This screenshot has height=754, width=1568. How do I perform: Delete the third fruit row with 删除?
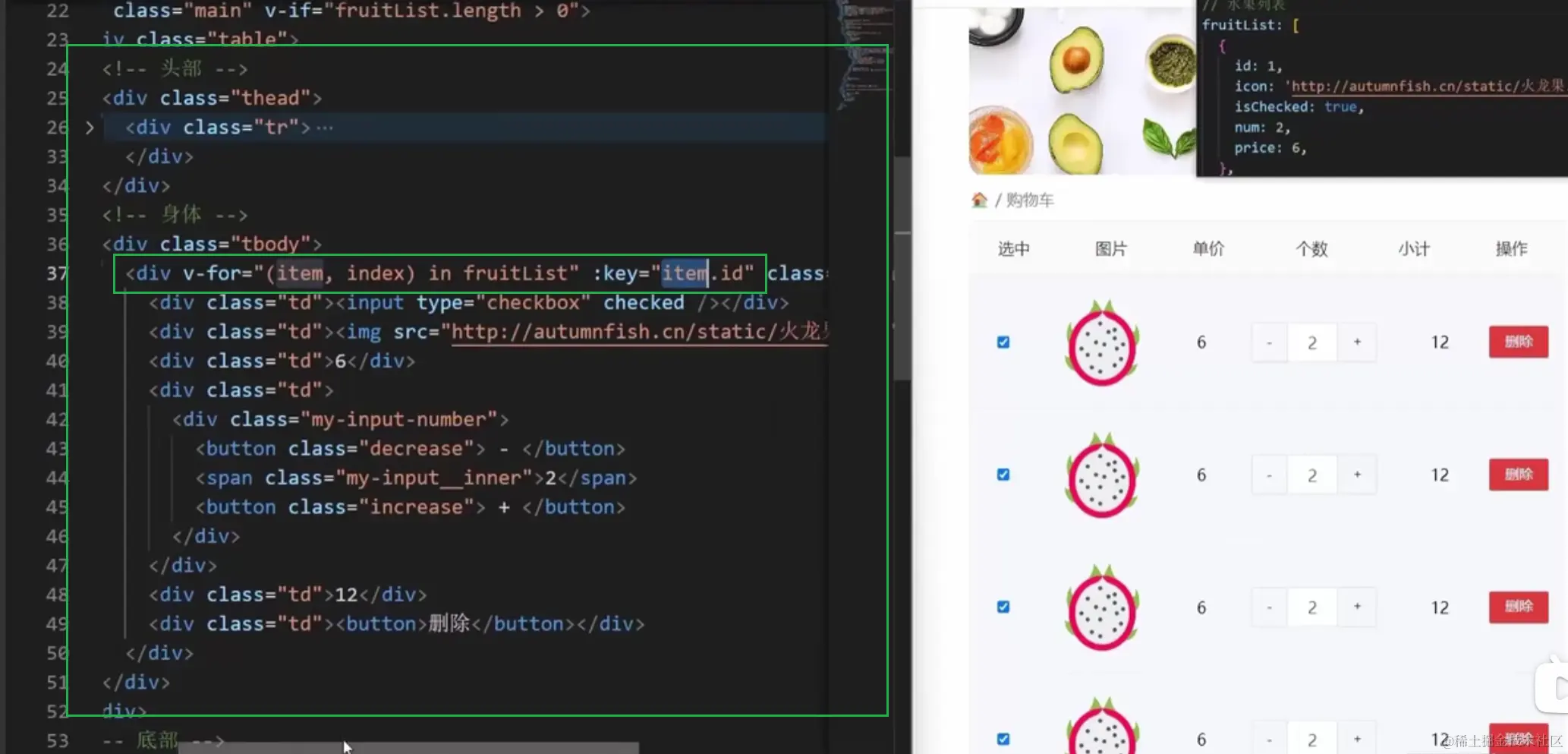(1518, 607)
